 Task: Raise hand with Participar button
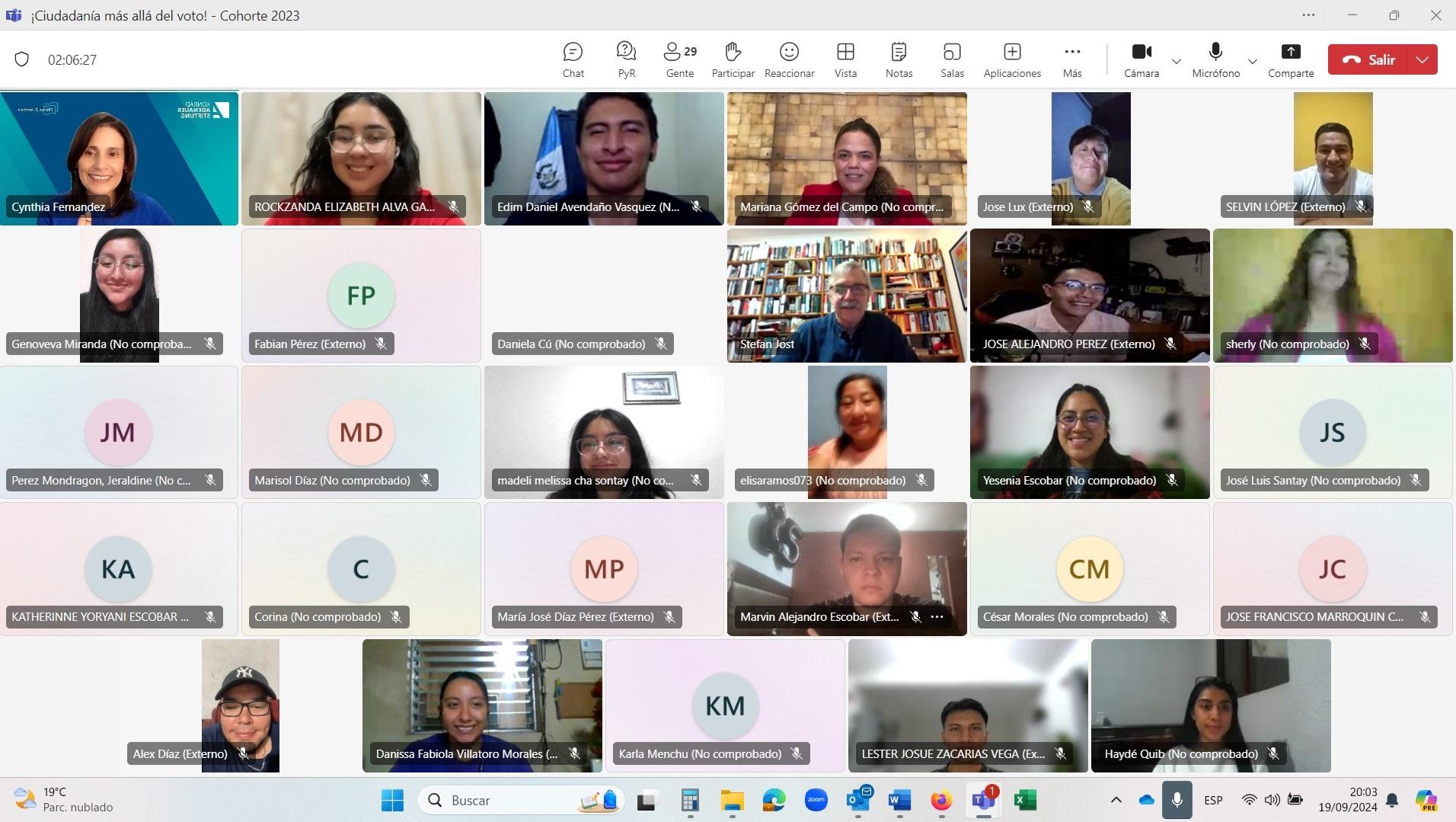(x=733, y=59)
